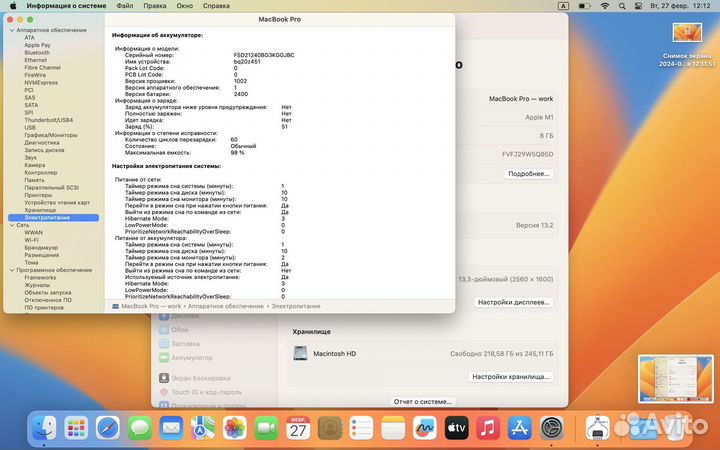Select Журналы sidebar item
The image size is (720, 450).
point(37,285)
